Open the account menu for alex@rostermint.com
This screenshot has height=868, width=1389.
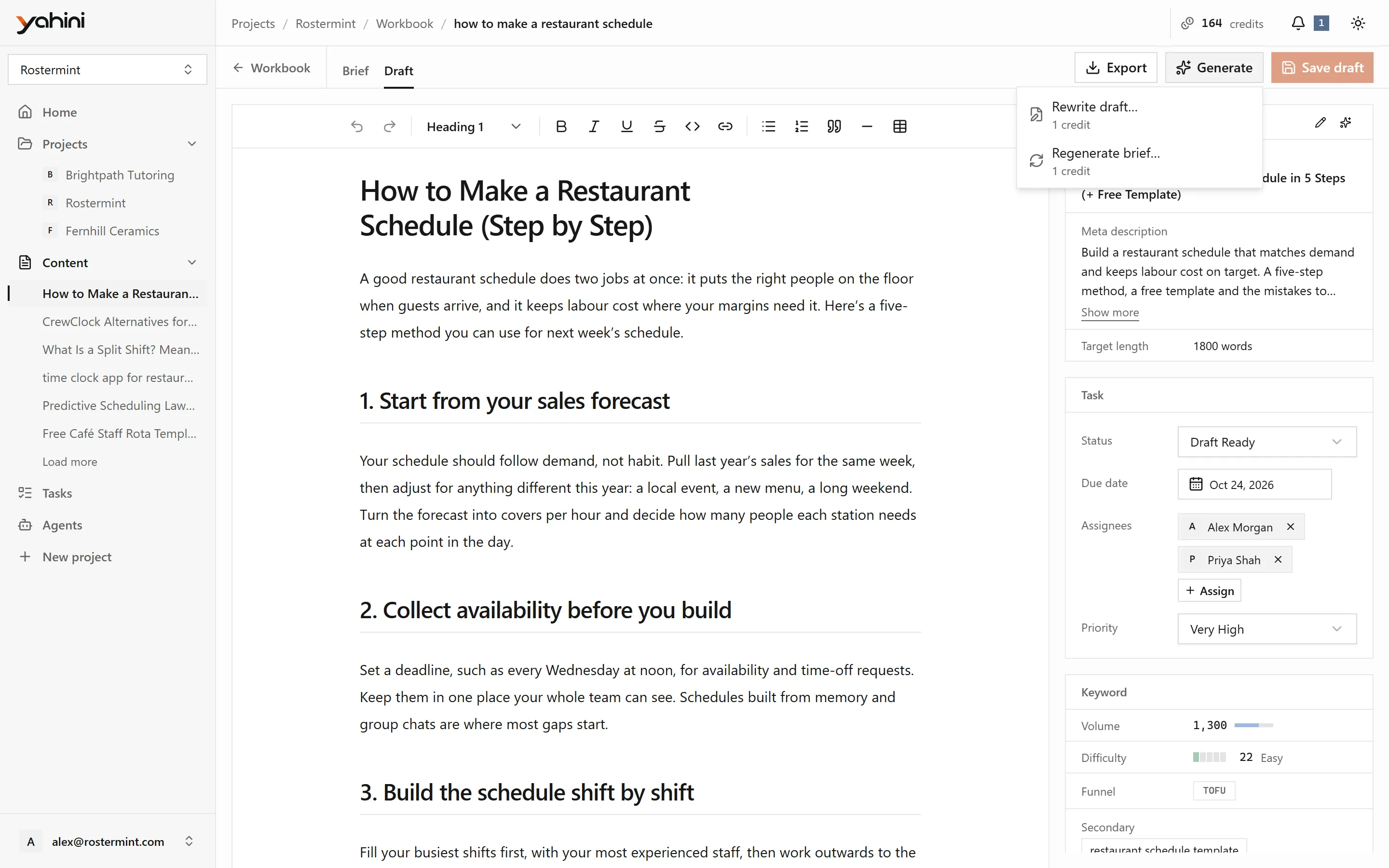coord(108,841)
